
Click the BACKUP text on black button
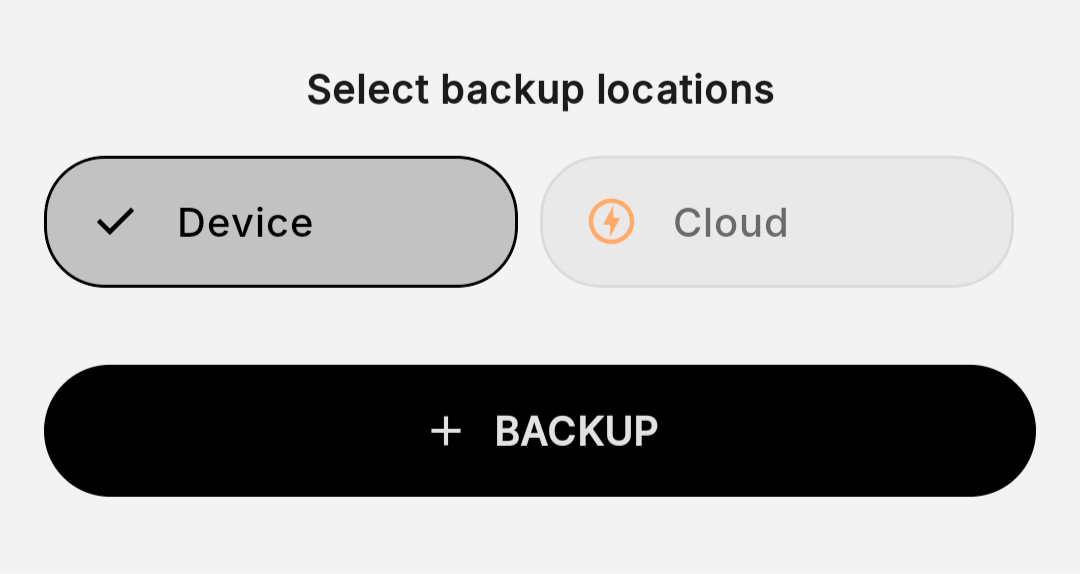[577, 431]
